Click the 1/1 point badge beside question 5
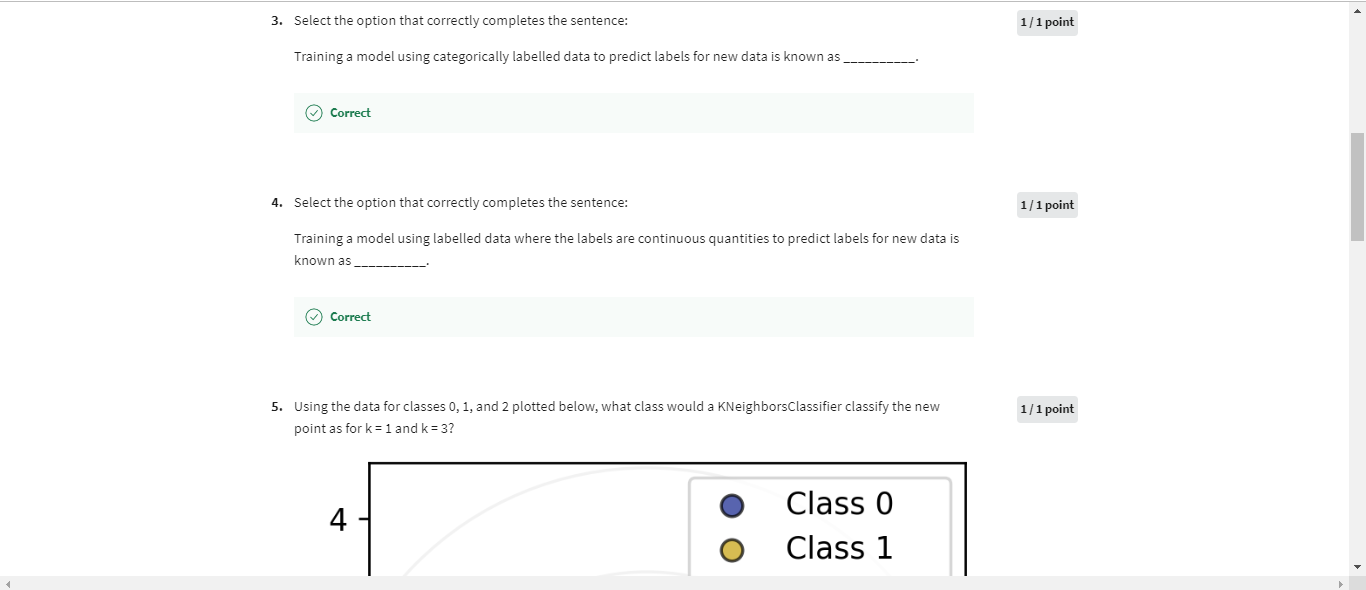This screenshot has height=590, width=1366. coord(1046,408)
